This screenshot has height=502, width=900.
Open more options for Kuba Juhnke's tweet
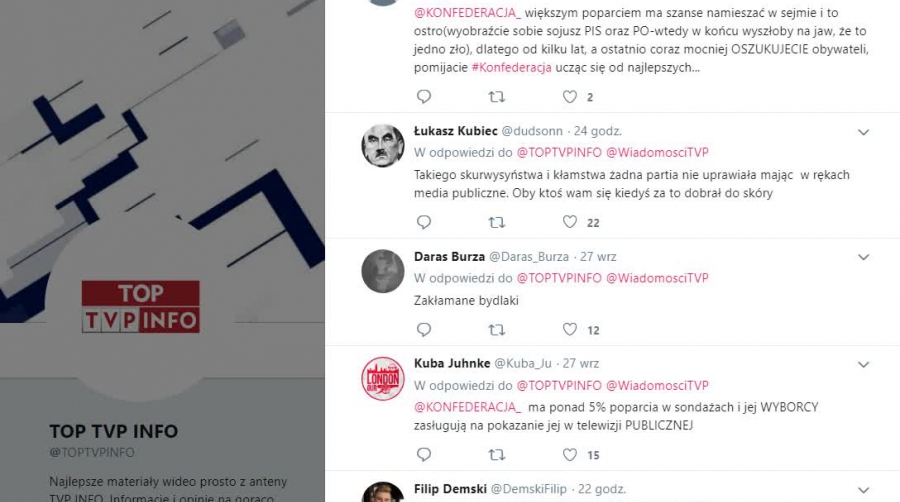[x=863, y=364]
